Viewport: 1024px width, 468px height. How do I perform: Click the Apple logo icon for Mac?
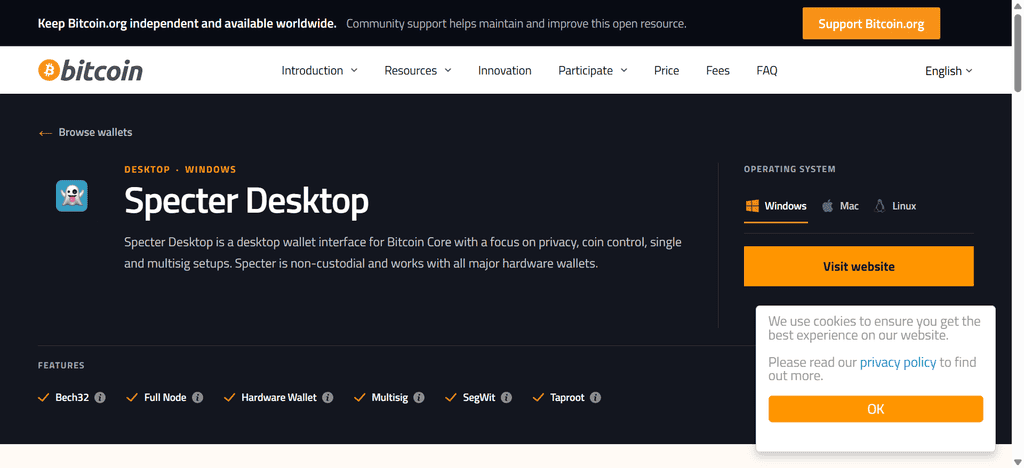pos(827,206)
